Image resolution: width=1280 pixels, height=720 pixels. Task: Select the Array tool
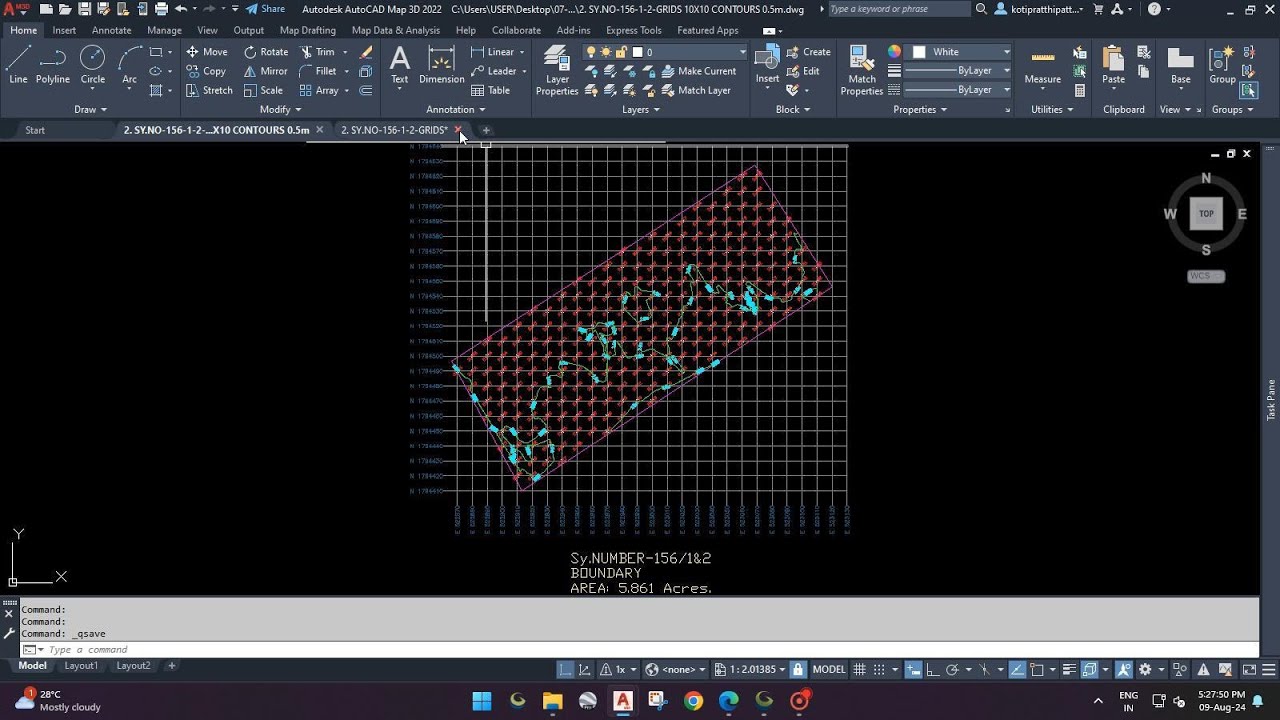pyautogui.click(x=320, y=90)
